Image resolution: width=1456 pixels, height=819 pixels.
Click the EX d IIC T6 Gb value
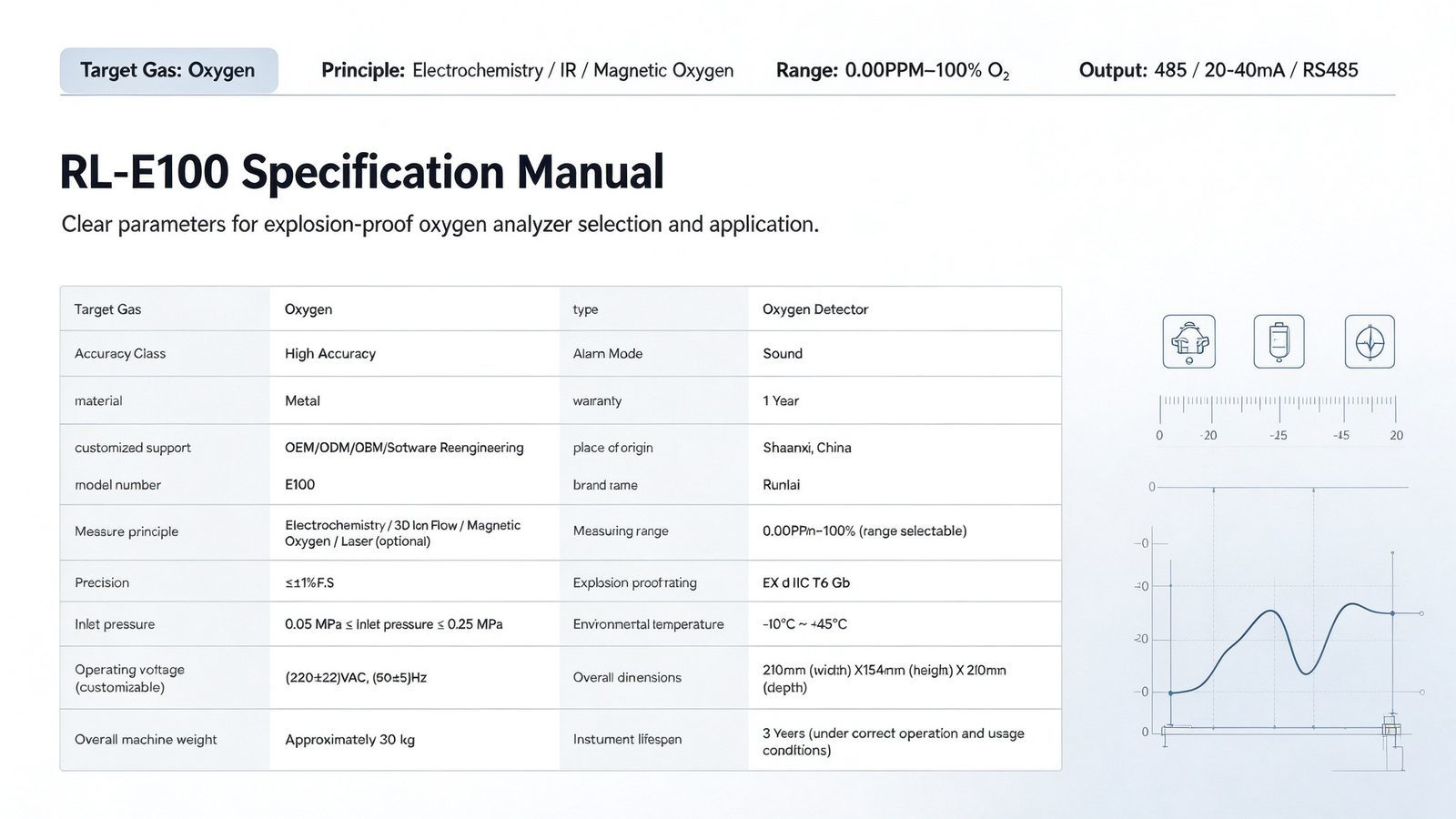point(806,582)
